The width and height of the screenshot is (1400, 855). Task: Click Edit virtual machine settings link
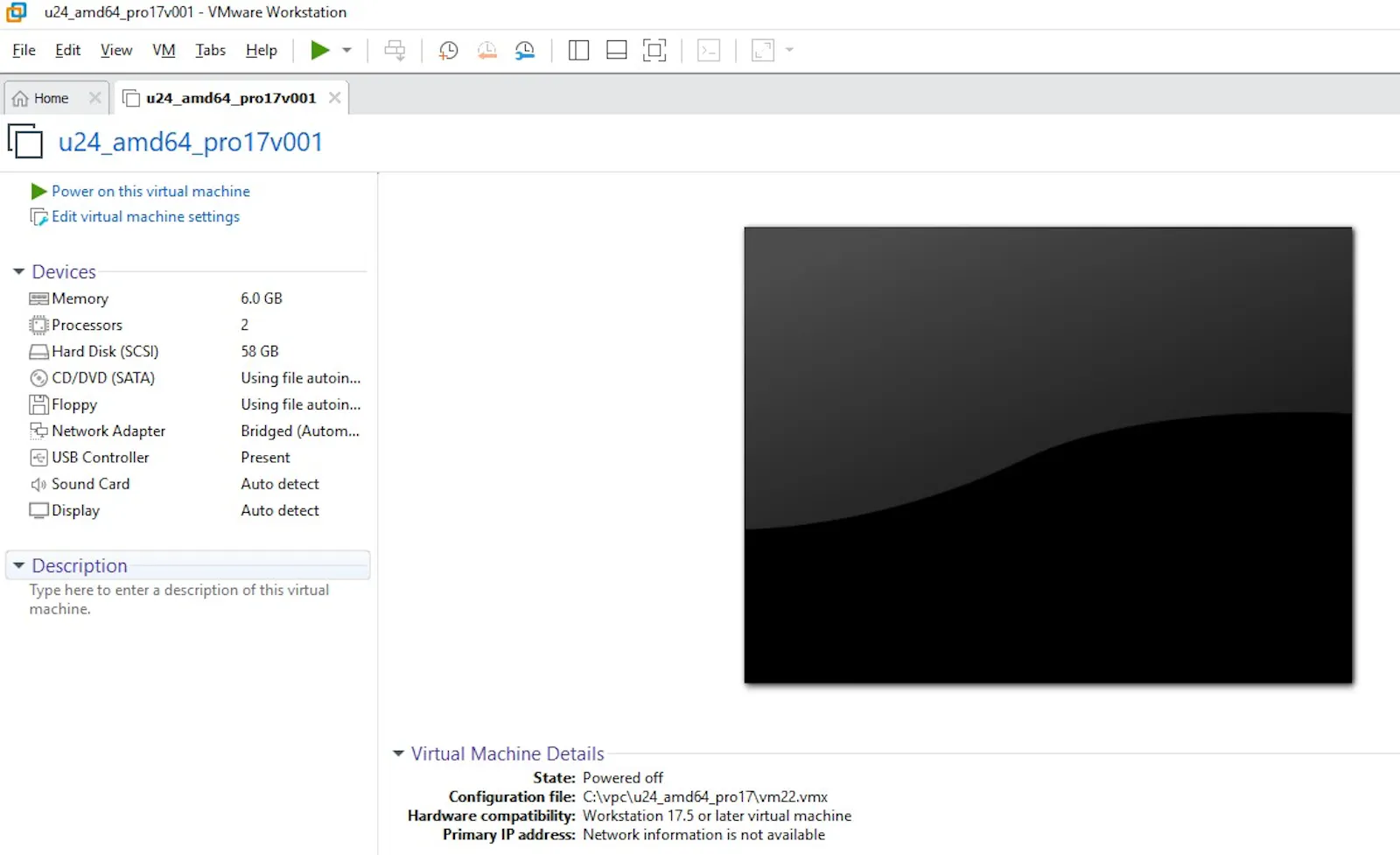tap(145, 216)
